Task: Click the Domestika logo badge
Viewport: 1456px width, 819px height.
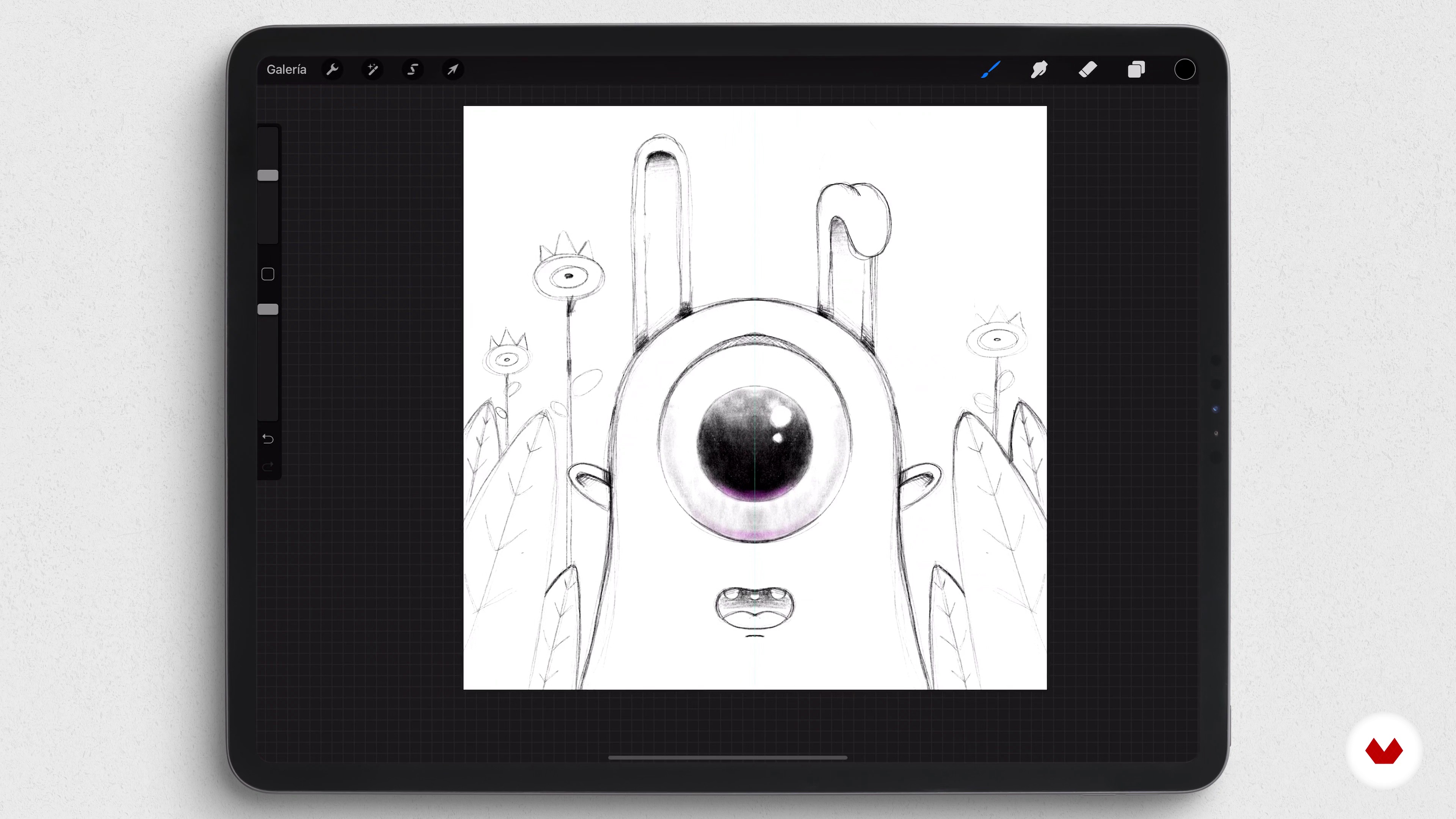Action: [x=1384, y=751]
